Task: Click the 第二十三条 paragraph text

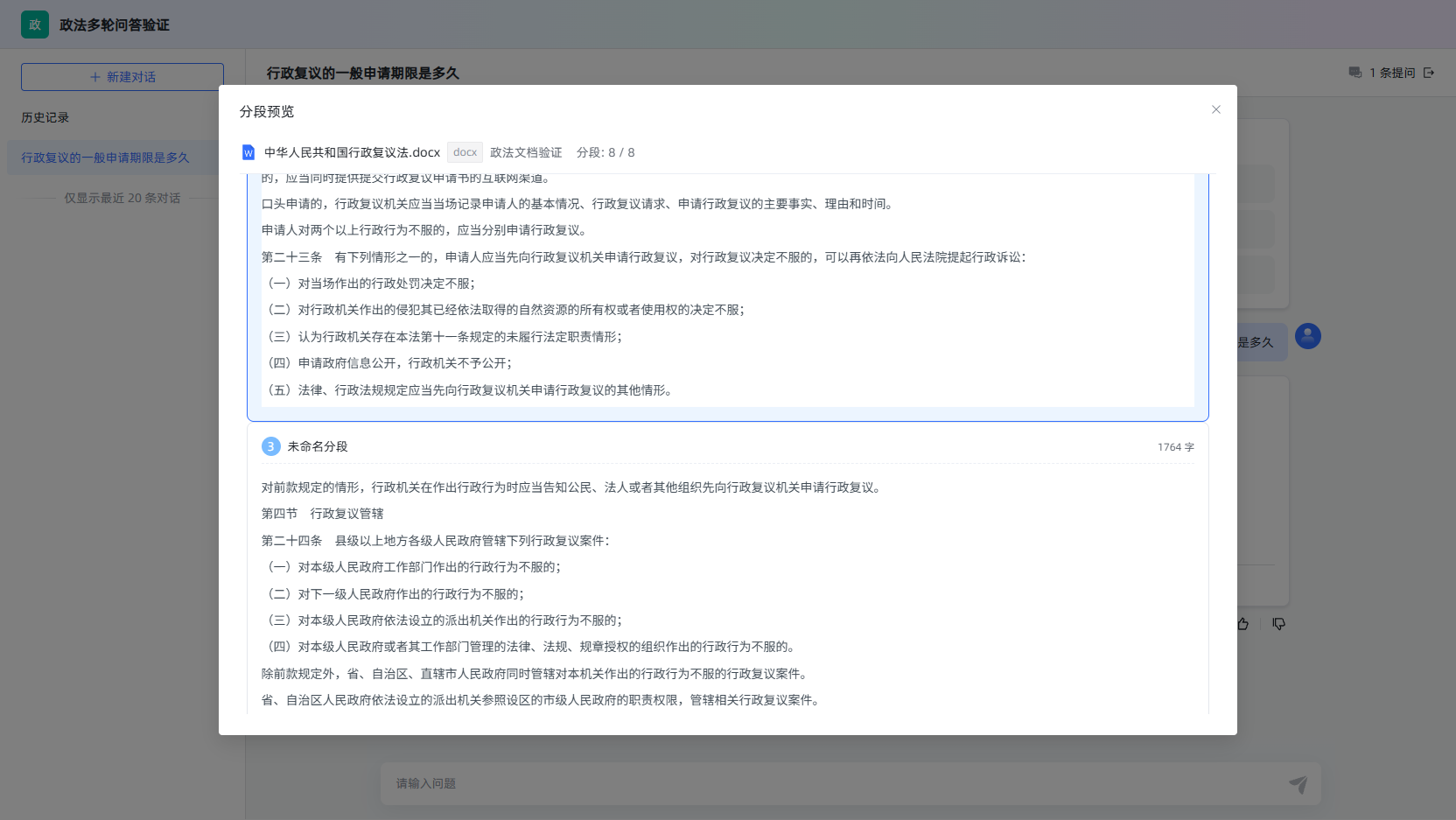Action: (x=643, y=257)
